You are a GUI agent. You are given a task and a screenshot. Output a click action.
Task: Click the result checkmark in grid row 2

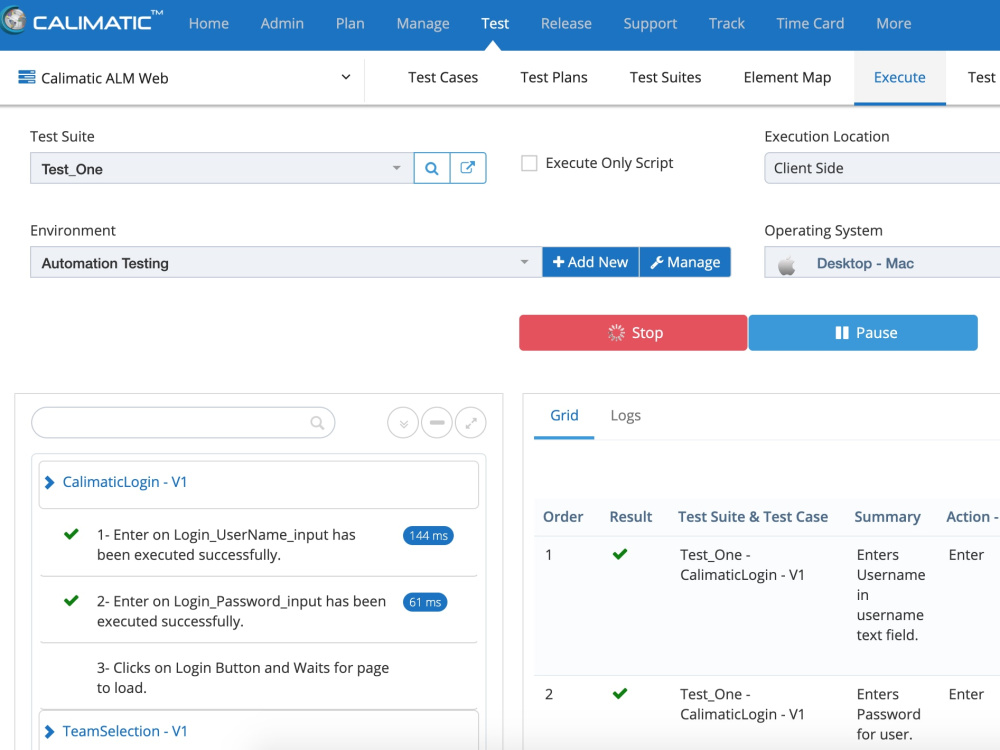point(620,693)
